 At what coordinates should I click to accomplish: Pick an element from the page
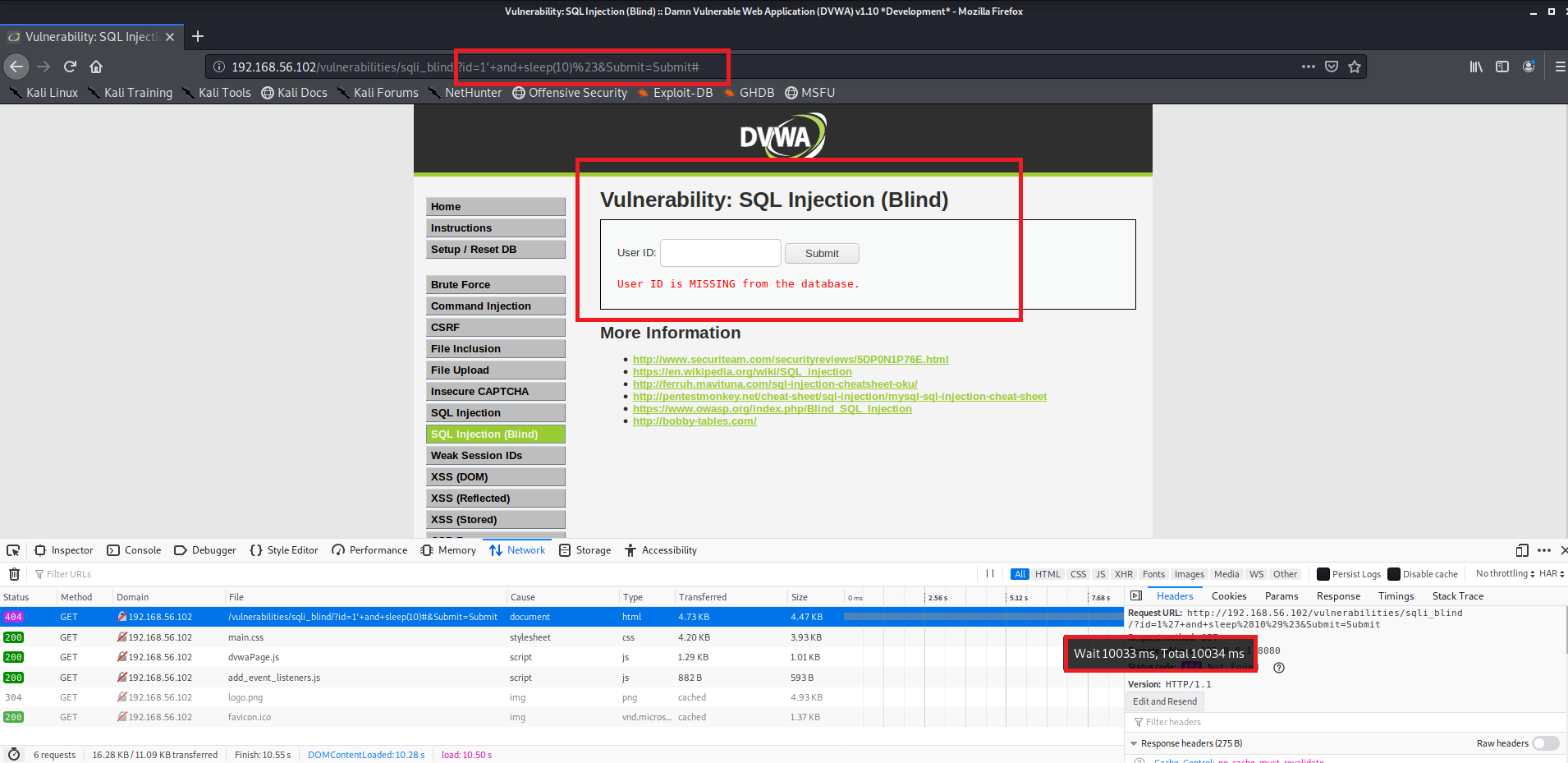click(13, 550)
